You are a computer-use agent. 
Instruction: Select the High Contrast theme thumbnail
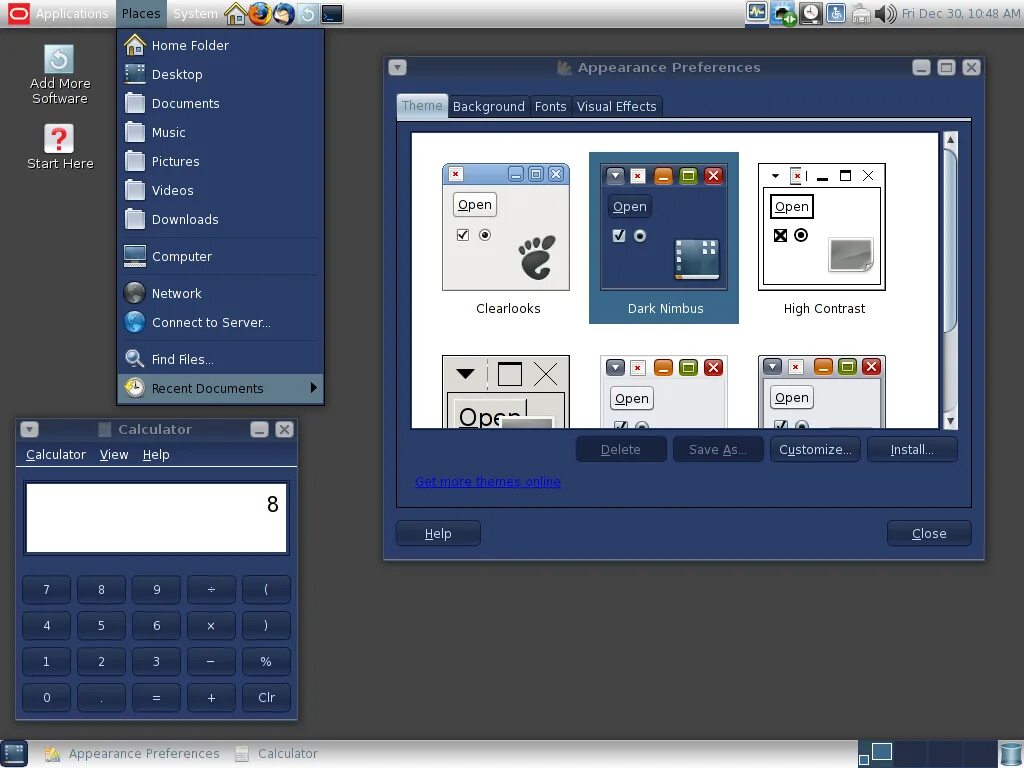(x=822, y=239)
